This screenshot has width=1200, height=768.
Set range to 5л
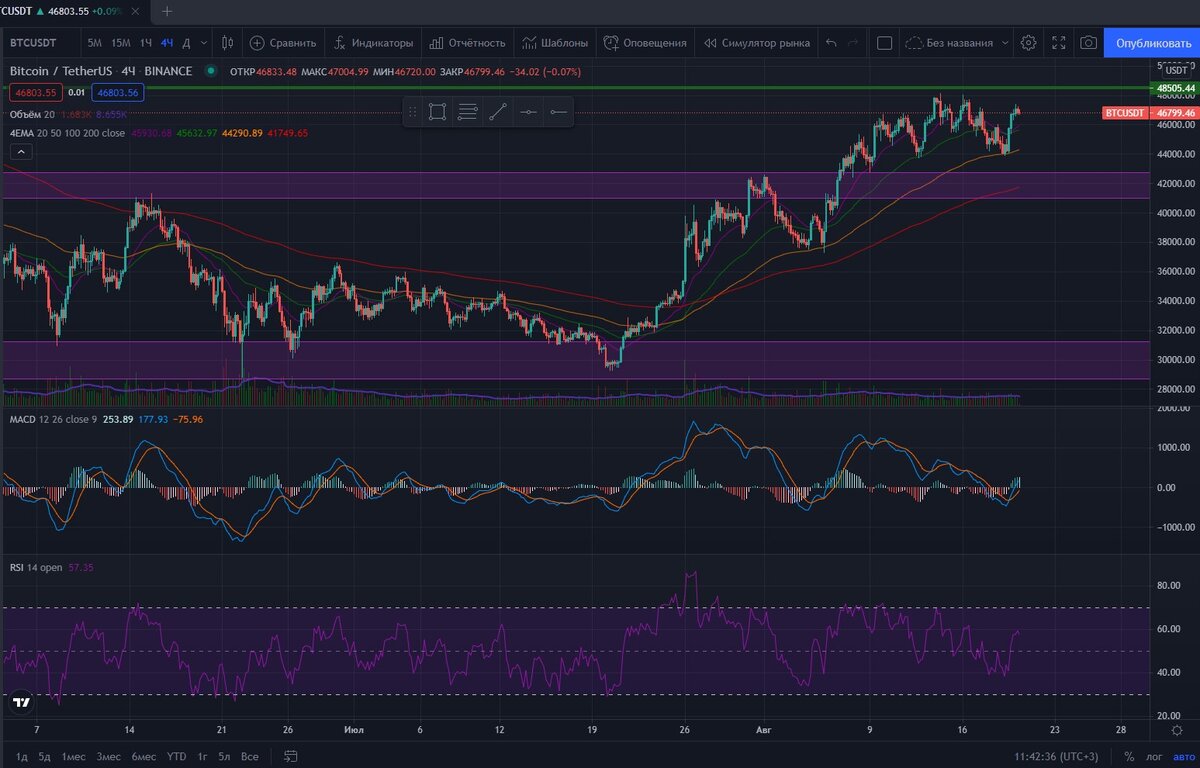point(224,756)
